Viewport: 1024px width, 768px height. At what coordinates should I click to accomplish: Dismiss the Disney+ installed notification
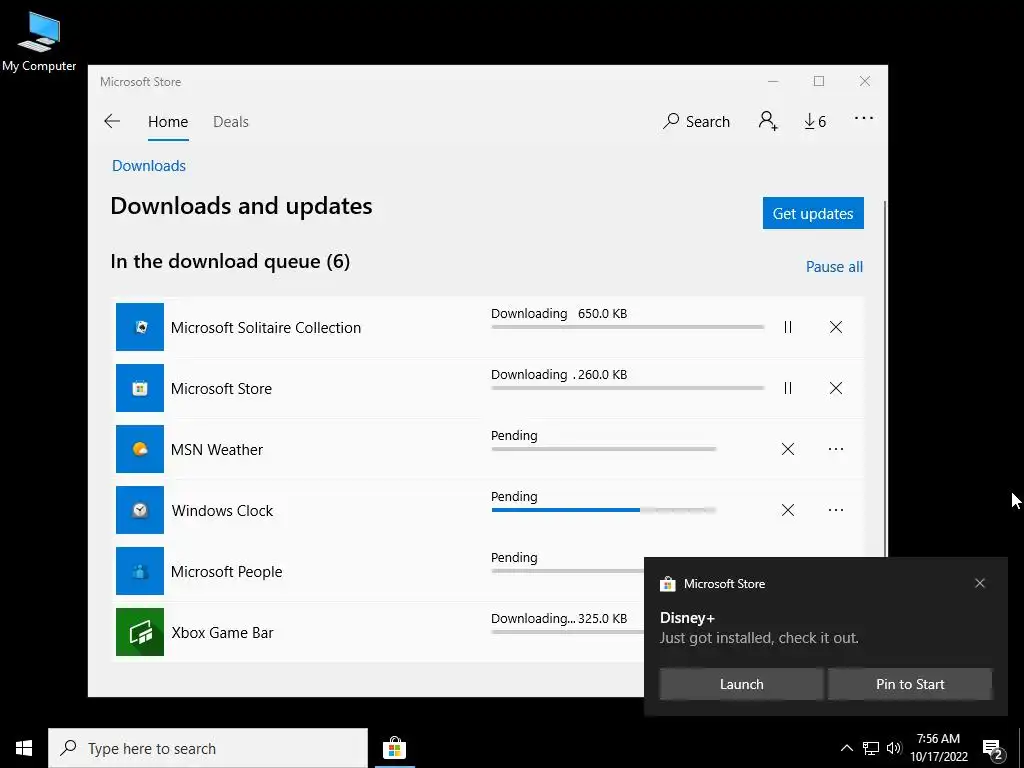pyautogui.click(x=980, y=583)
